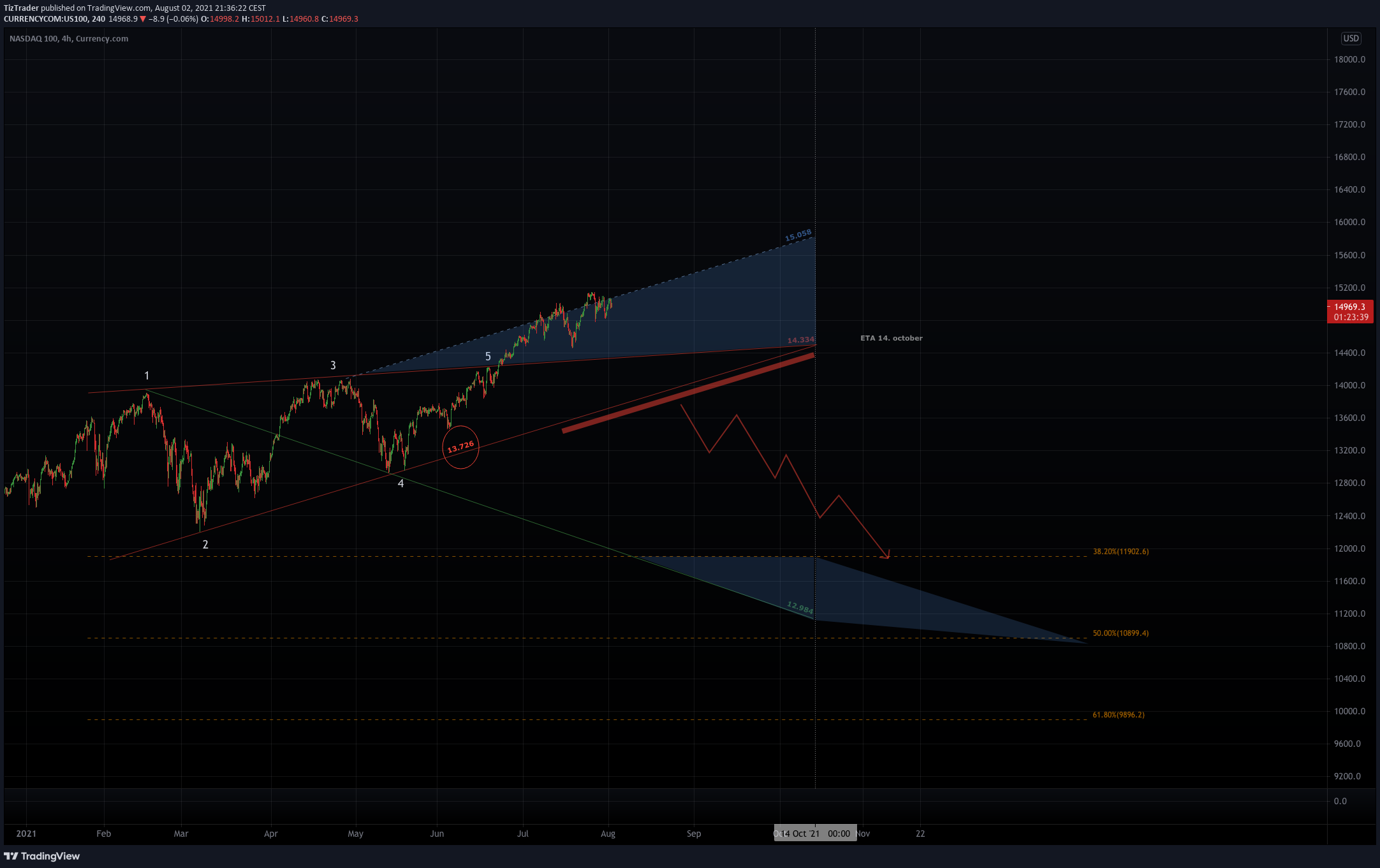Image resolution: width=1380 pixels, height=868 pixels.
Task: Click the 61.80%(9896.2) Fibonacci label
Action: click(x=1119, y=715)
